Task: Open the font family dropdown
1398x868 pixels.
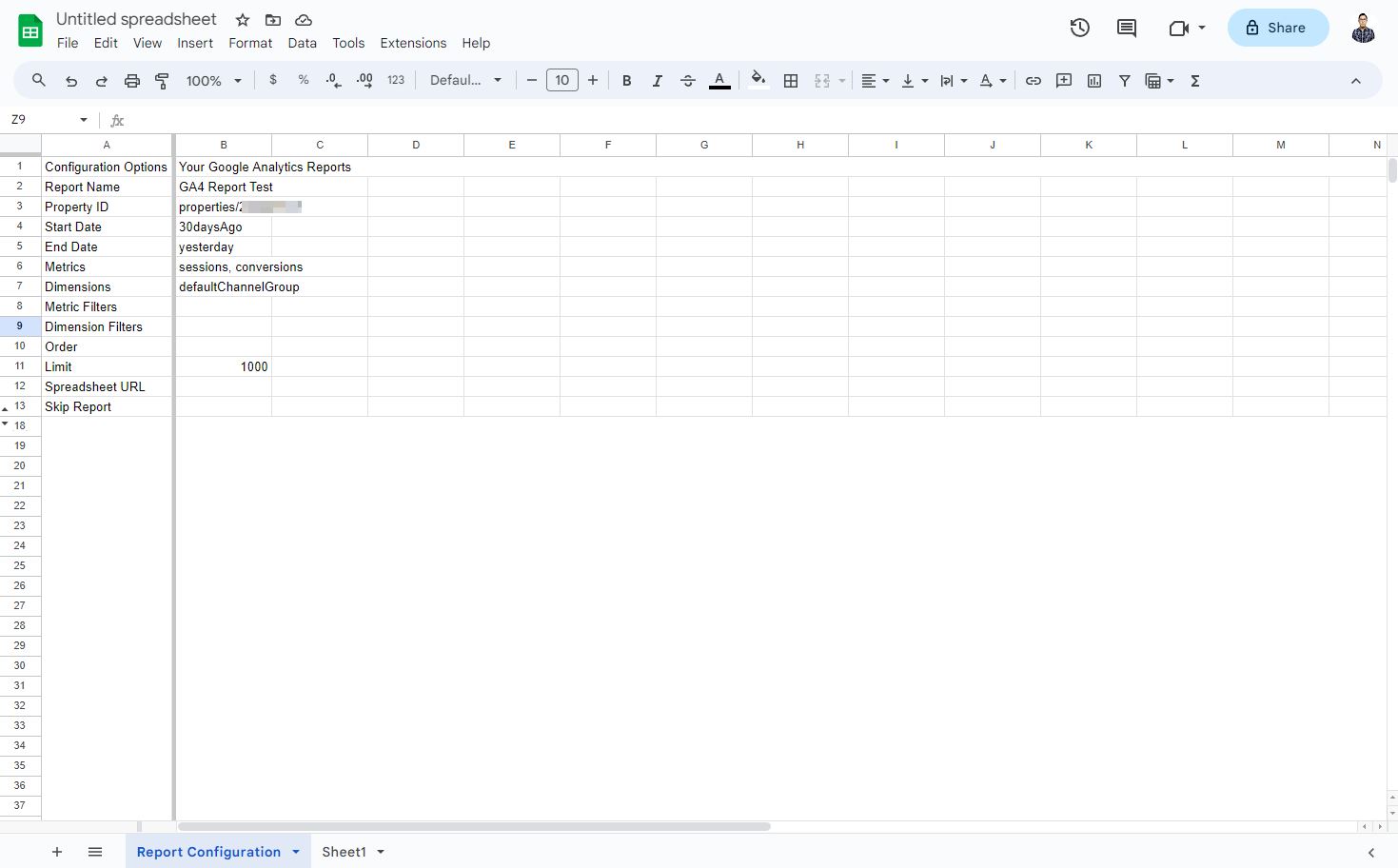Action: pos(465,81)
